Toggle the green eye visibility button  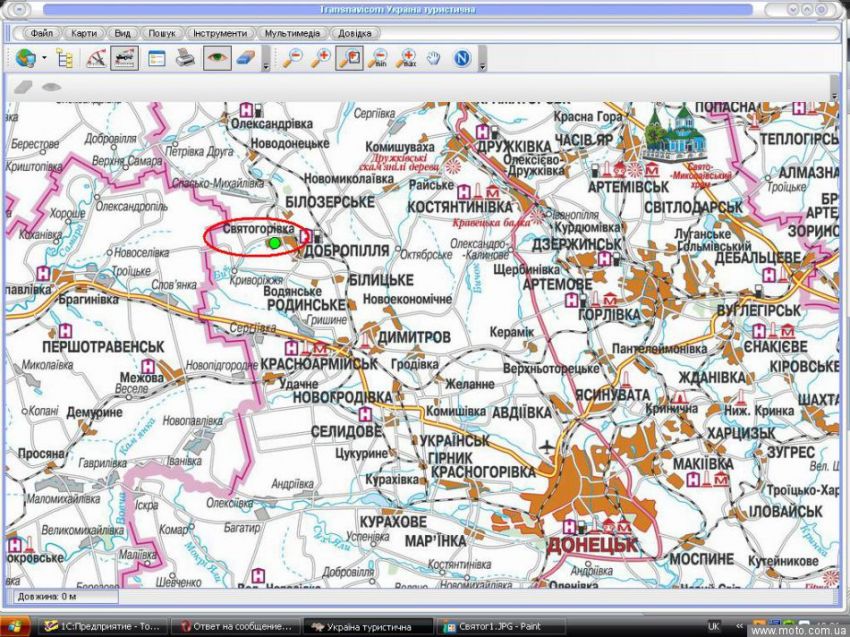(x=217, y=58)
